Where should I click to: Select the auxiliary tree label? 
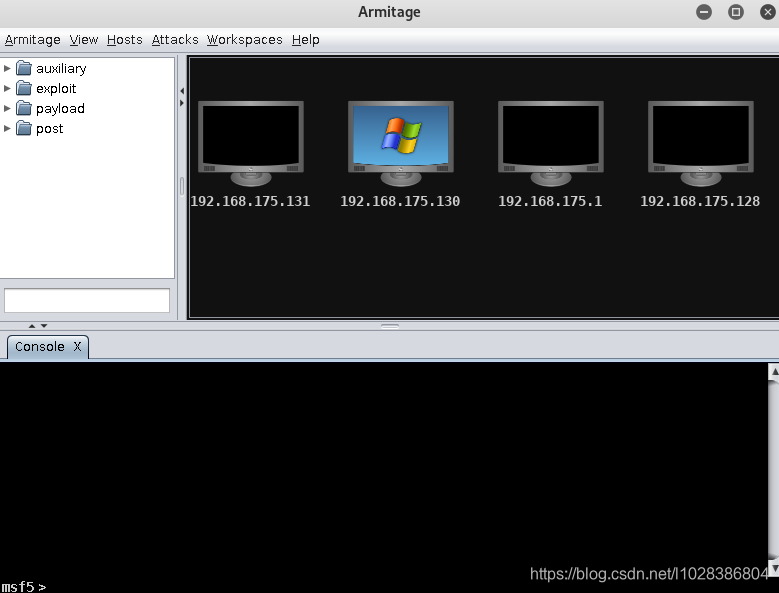[61, 69]
